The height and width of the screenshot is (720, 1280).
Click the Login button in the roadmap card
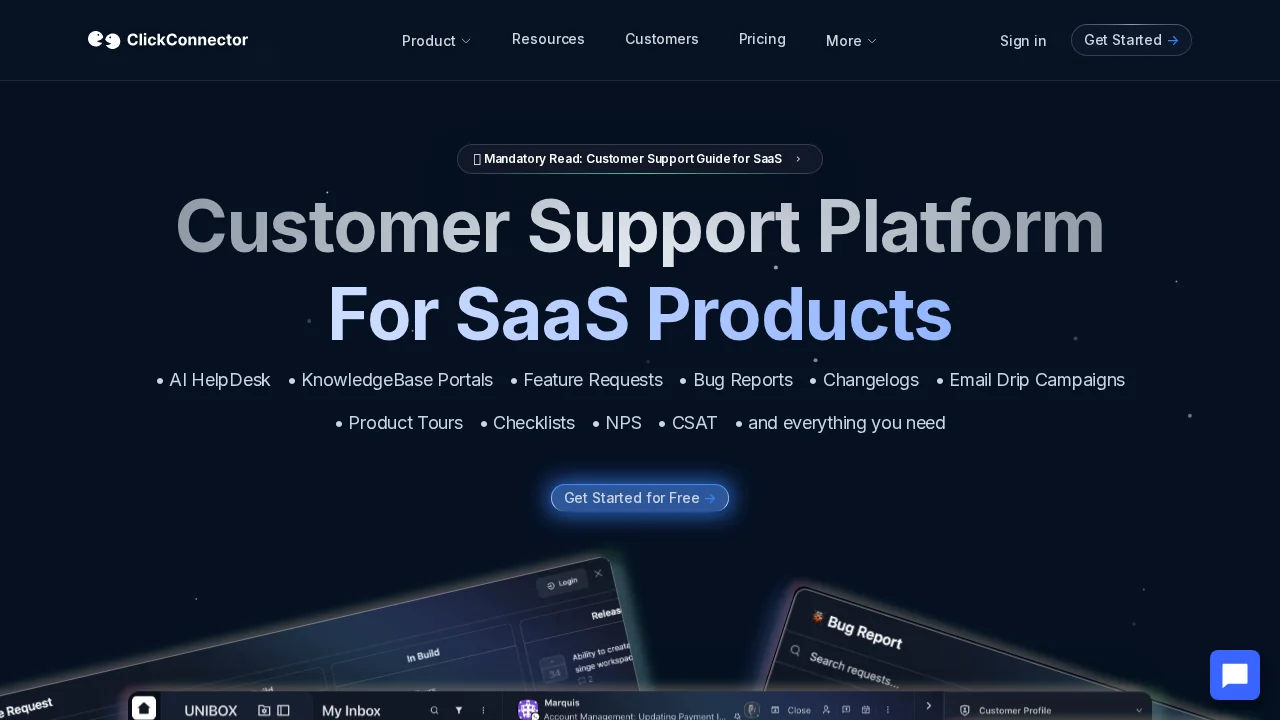click(562, 584)
